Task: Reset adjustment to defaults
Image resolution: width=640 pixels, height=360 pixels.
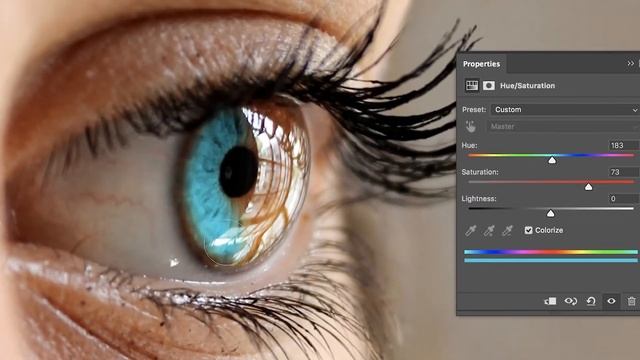Action: 591,301
